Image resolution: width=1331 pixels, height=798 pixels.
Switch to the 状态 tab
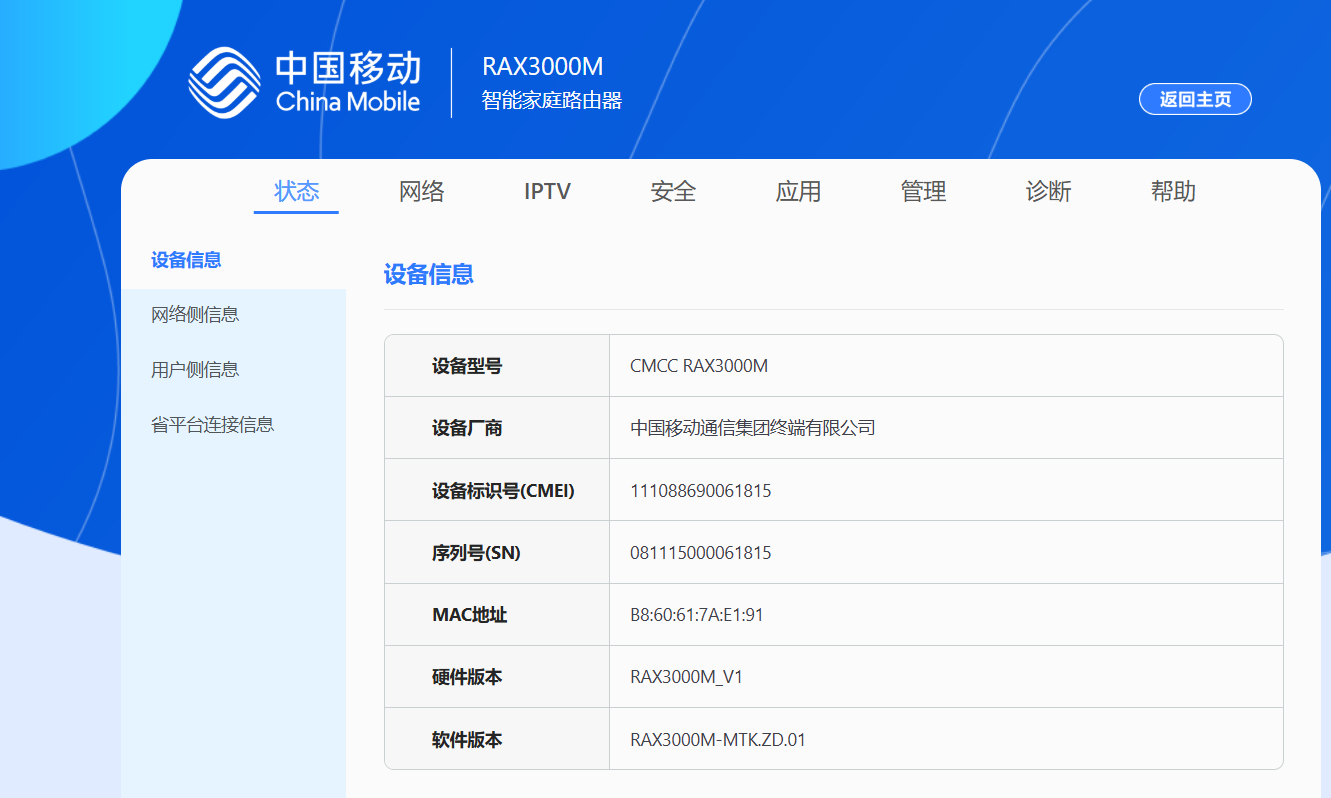point(296,191)
